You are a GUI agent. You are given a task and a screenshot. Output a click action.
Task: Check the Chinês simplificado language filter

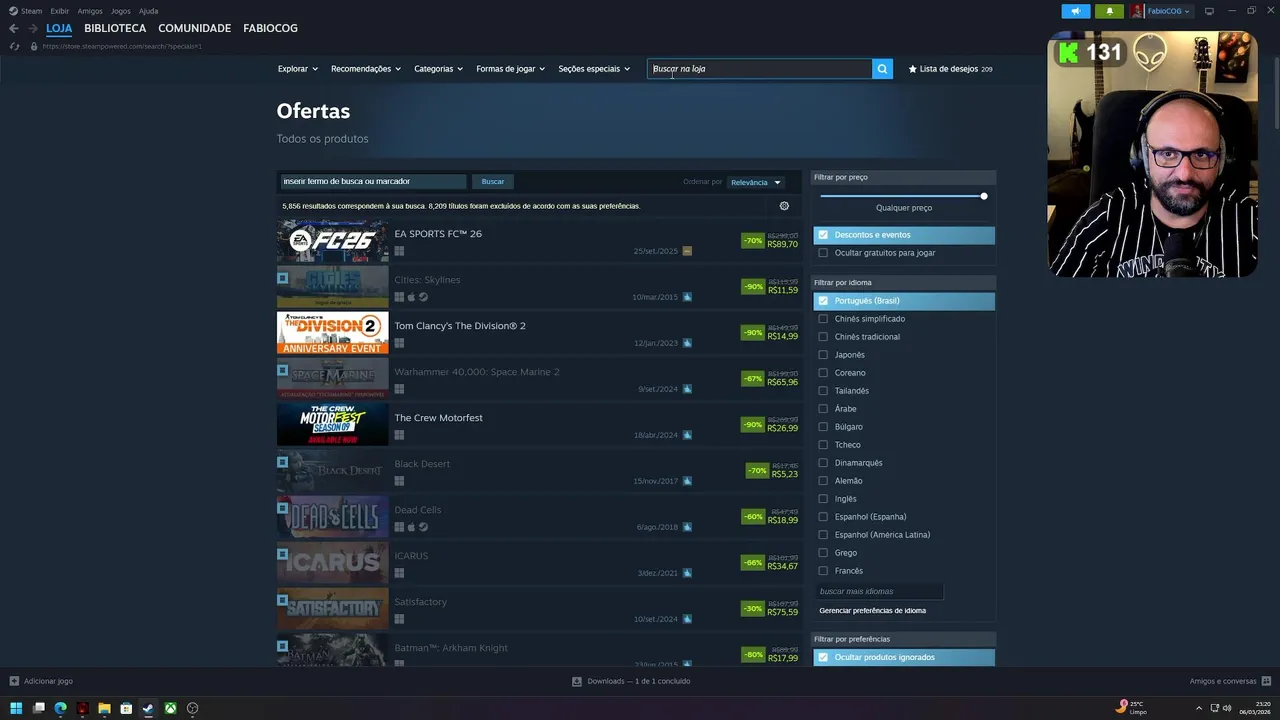[x=823, y=319]
